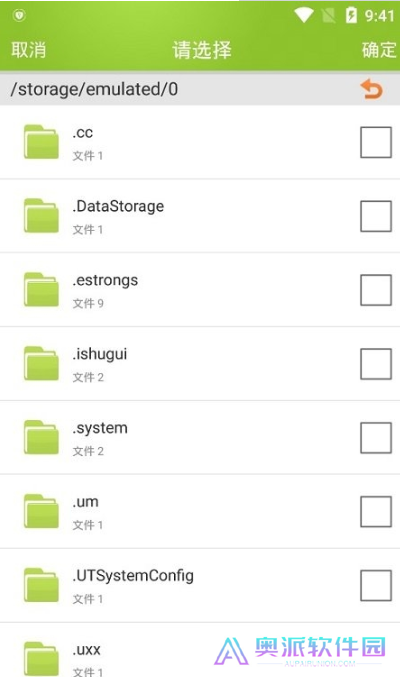The width and height of the screenshot is (400, 677).
Task: Click the /storage/emulated/0 path bar
Action: pyautogui.click(x=200, y=89)
